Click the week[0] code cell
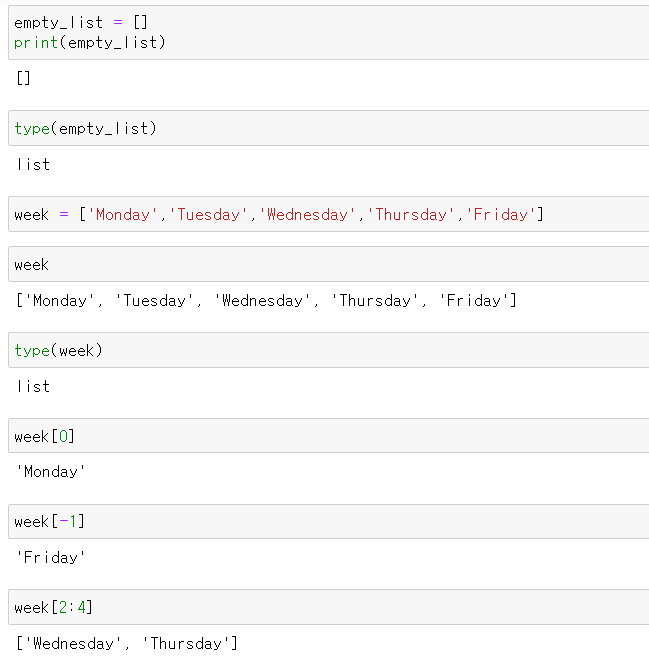Image resolution: width=649 pixels, height=672 pixels. click(x=328, y=436)
